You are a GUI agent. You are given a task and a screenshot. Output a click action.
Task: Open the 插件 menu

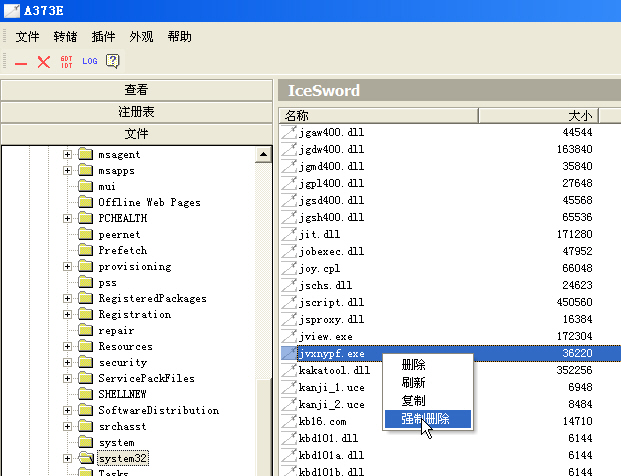103,37
